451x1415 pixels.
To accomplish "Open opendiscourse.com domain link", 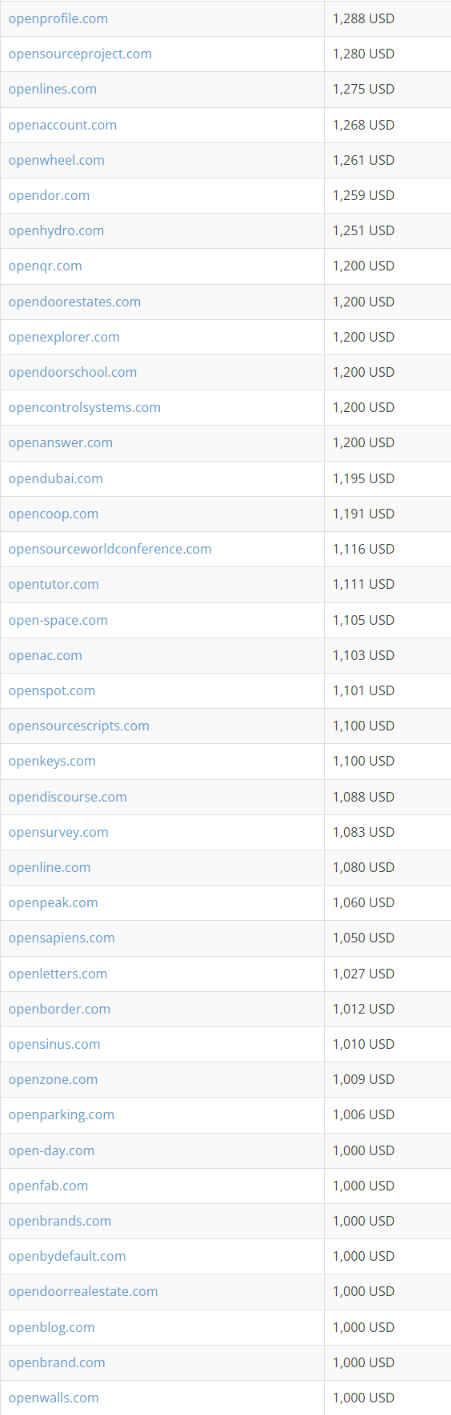I will 67,797.
